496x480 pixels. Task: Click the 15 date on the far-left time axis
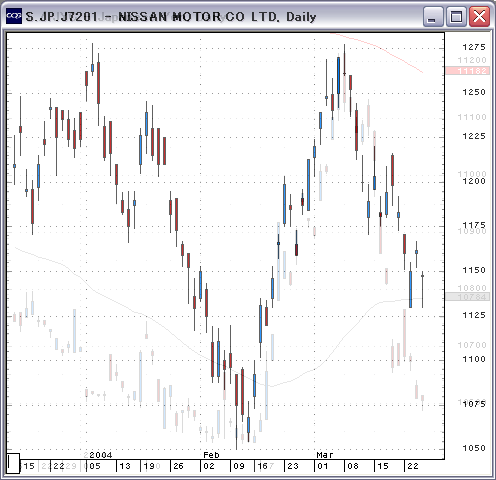(29, 466)
